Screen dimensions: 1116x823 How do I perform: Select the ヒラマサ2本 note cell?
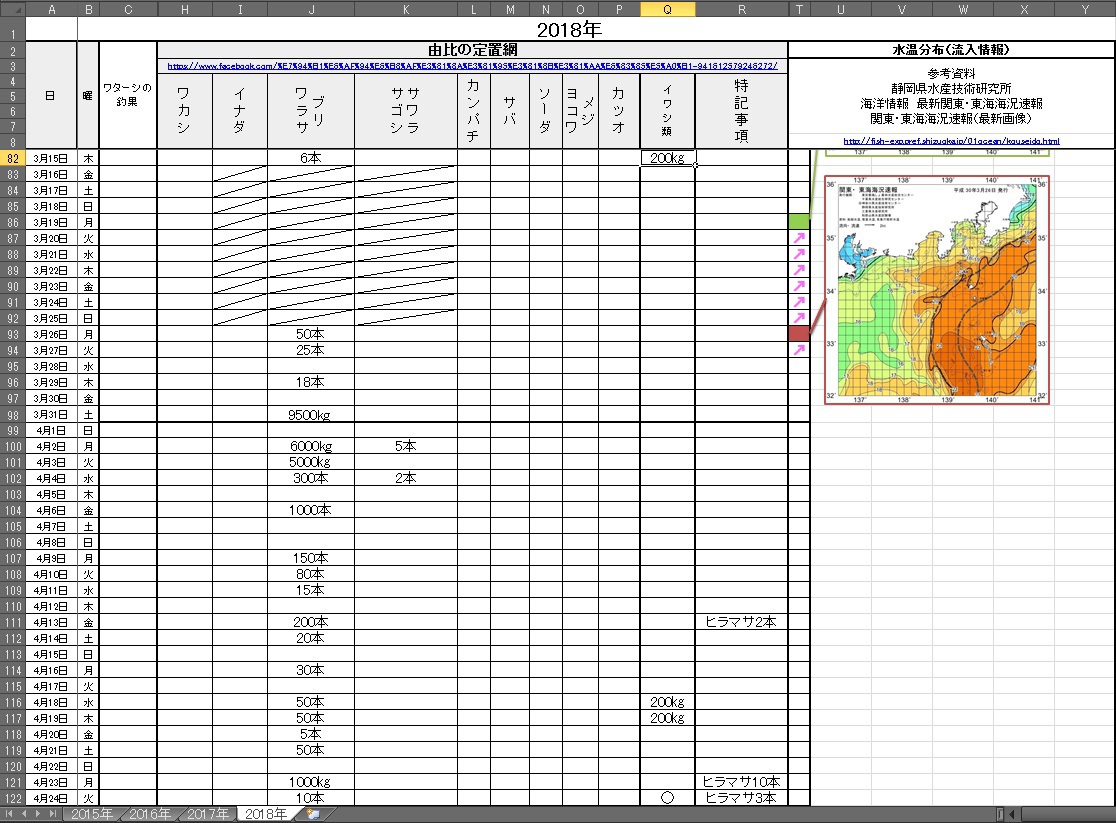[742, 622]
